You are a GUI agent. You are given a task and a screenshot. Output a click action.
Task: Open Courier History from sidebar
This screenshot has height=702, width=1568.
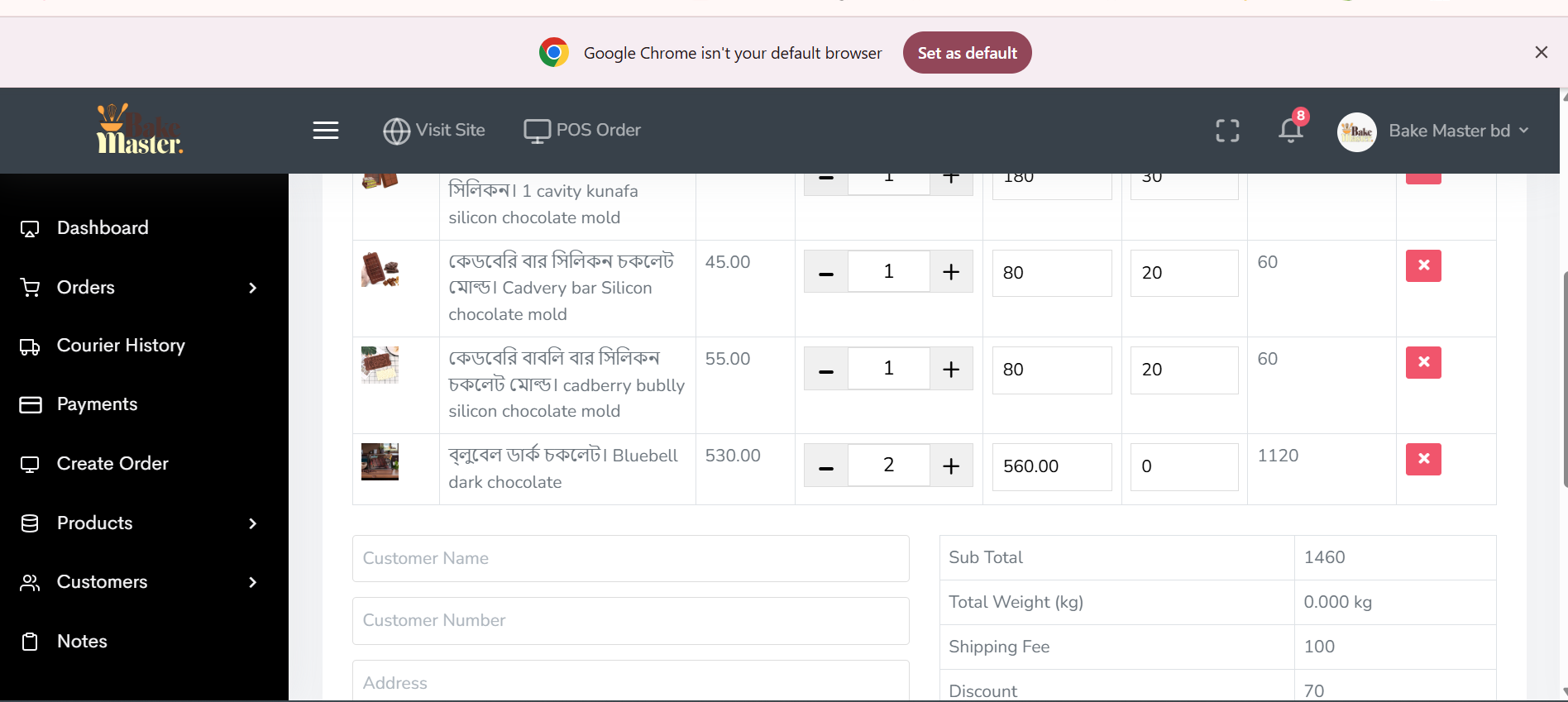point(121,346)
